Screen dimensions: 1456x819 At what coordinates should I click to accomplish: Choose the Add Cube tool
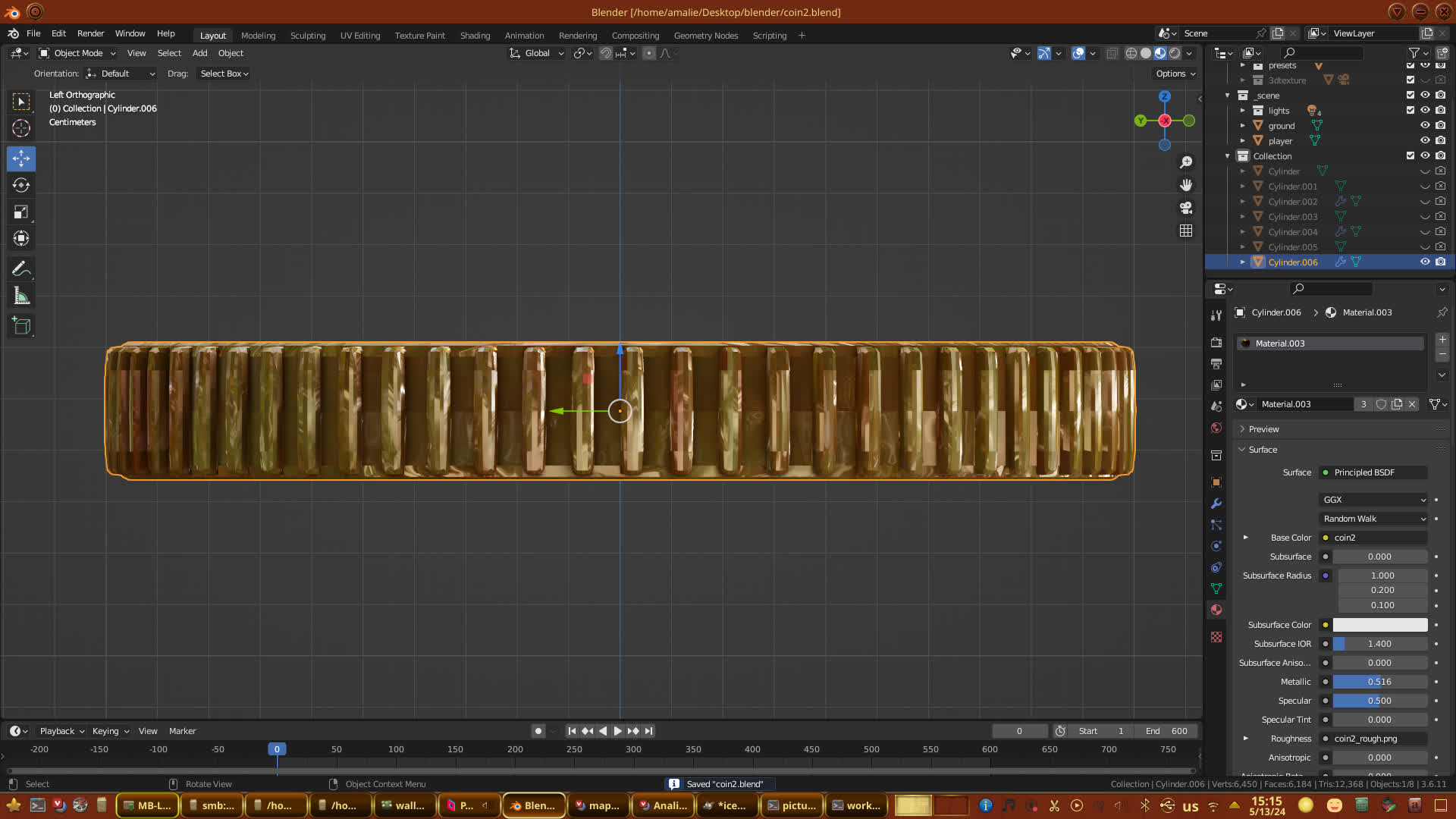coord(21,326)
